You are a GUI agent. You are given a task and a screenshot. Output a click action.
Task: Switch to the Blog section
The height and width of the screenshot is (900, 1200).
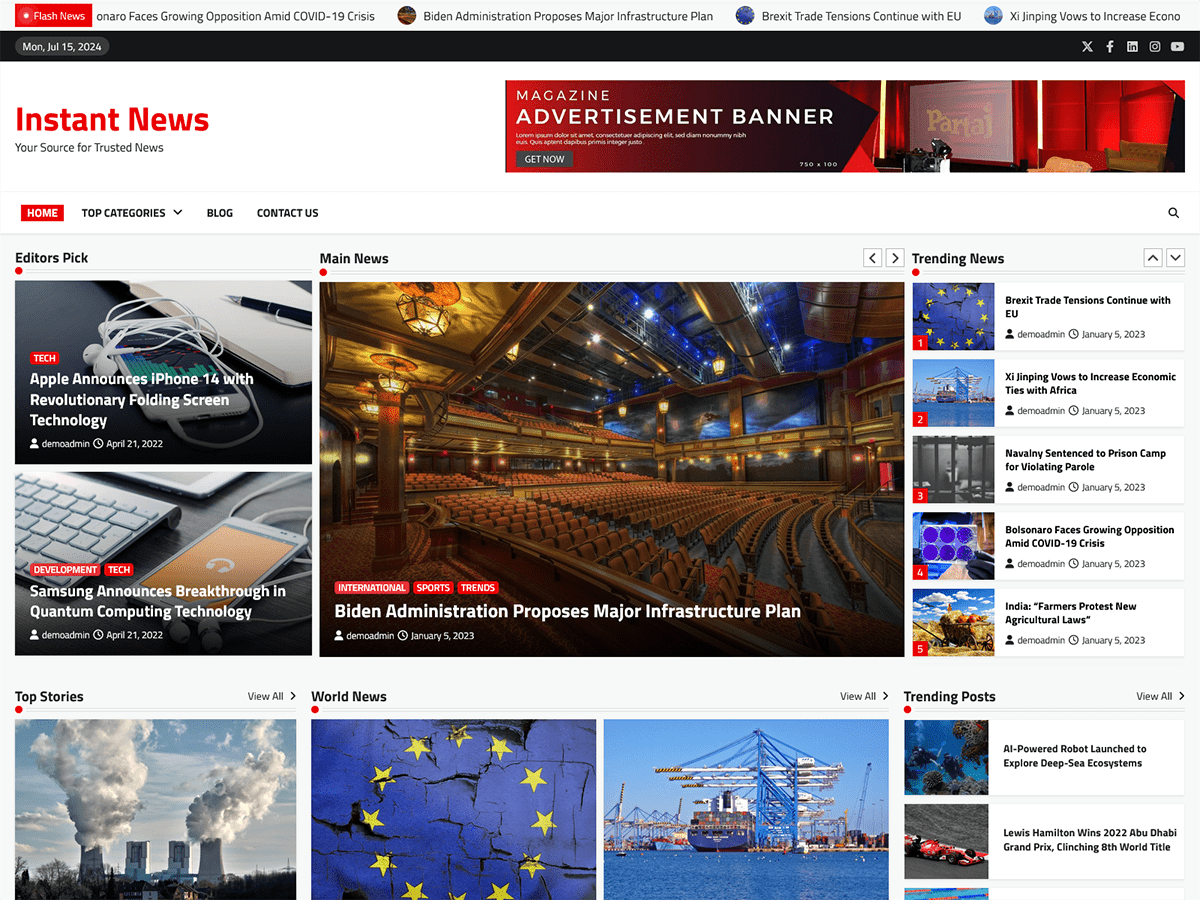[x=219, y=213]
